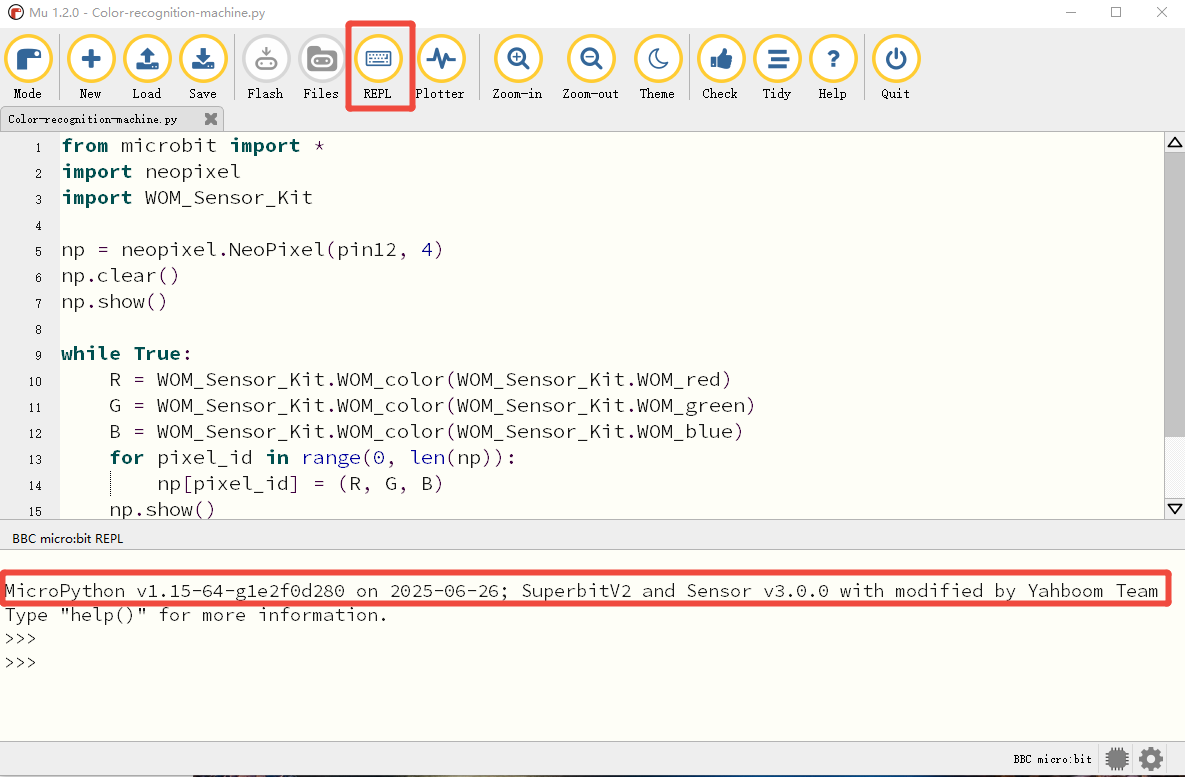The height and width of the screenshot is (777, 1185).
Task: Tidy the code formatting
Action: pos(777,67)
